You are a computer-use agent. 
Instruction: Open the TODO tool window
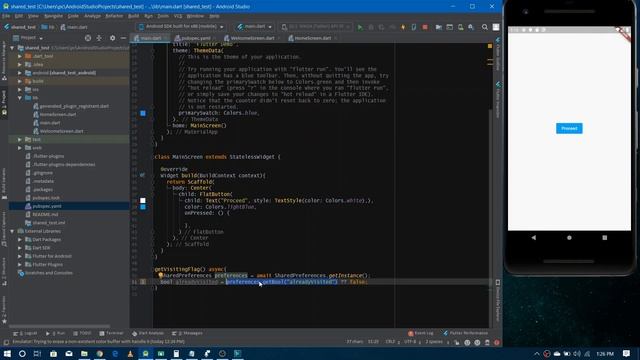[x=83, y=333]
